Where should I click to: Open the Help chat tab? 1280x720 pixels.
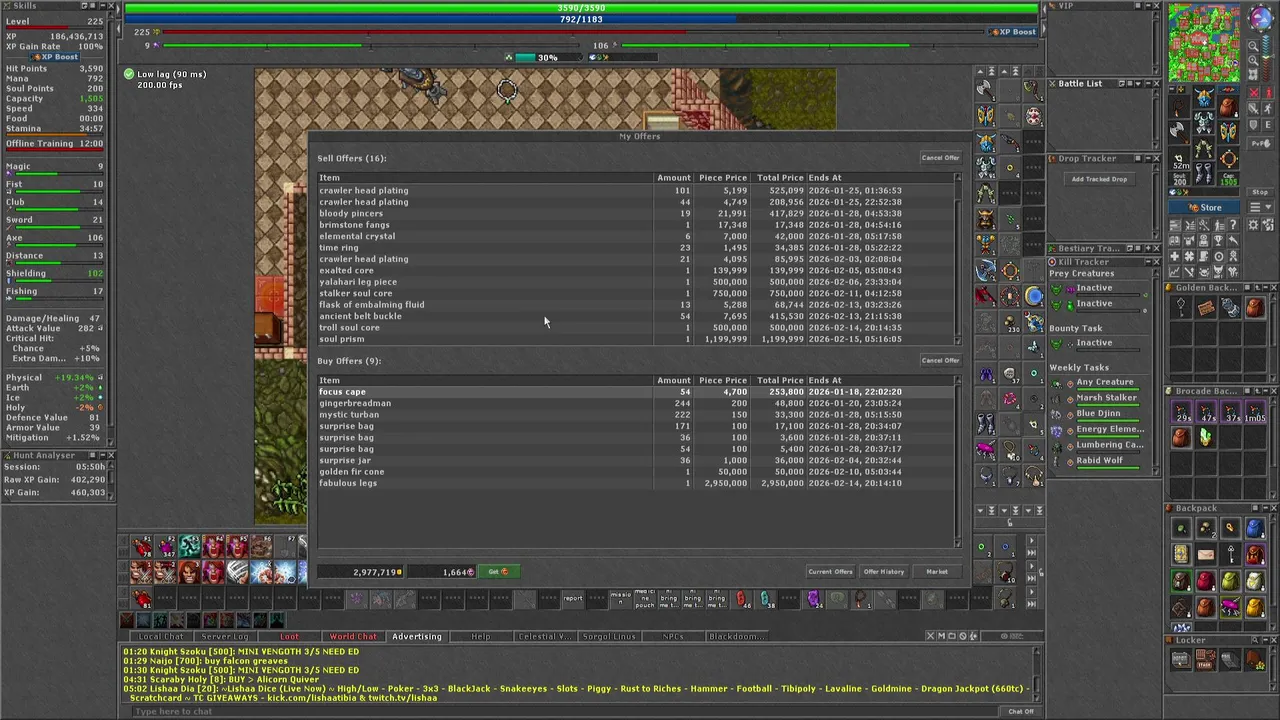(481, 636)
